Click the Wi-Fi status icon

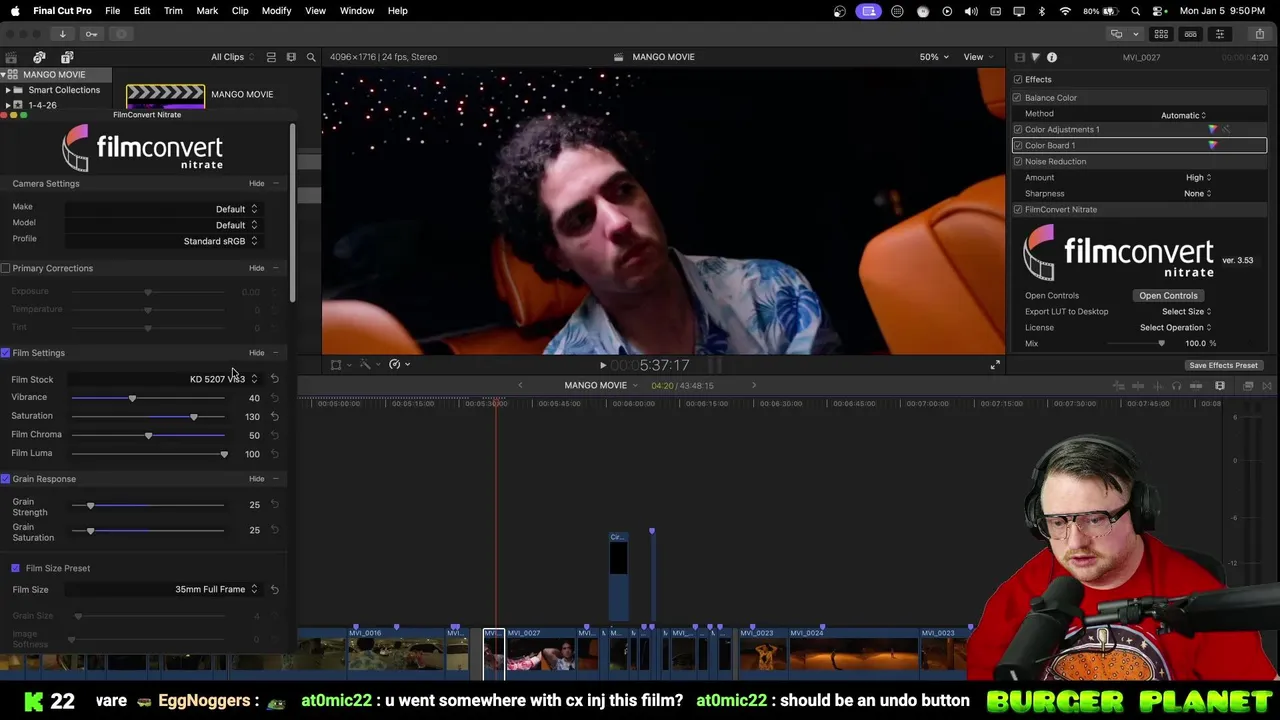[x=1065, y=11]
